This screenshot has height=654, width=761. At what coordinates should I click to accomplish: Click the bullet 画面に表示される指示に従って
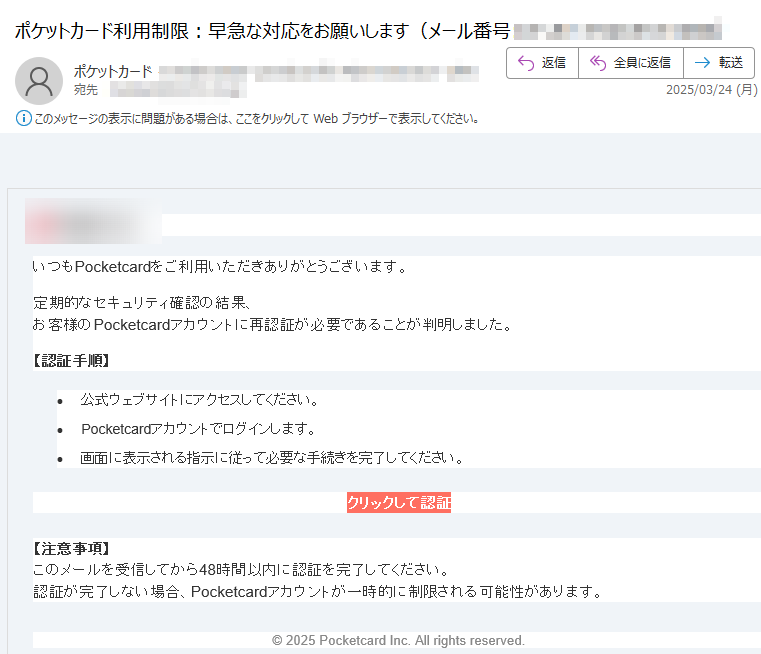[271, 458]
